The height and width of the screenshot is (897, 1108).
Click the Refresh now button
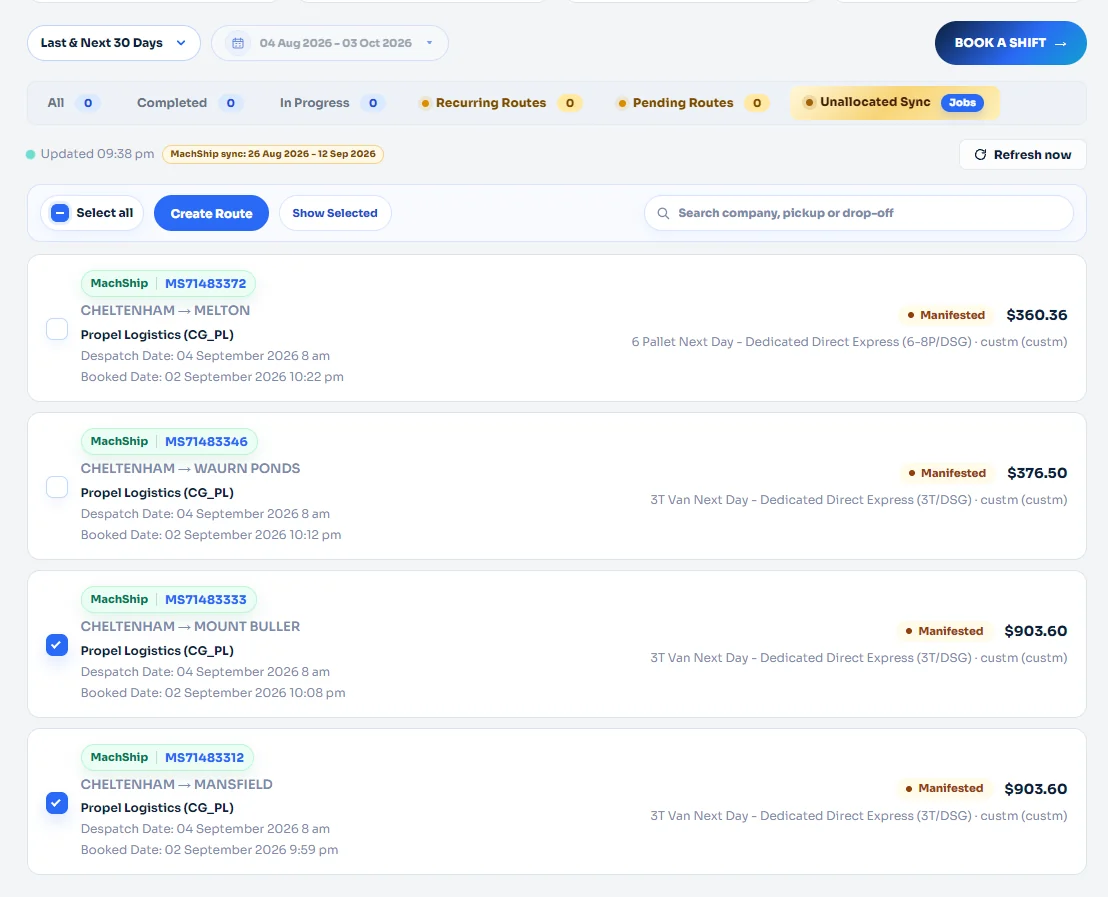coord(1022,155)
